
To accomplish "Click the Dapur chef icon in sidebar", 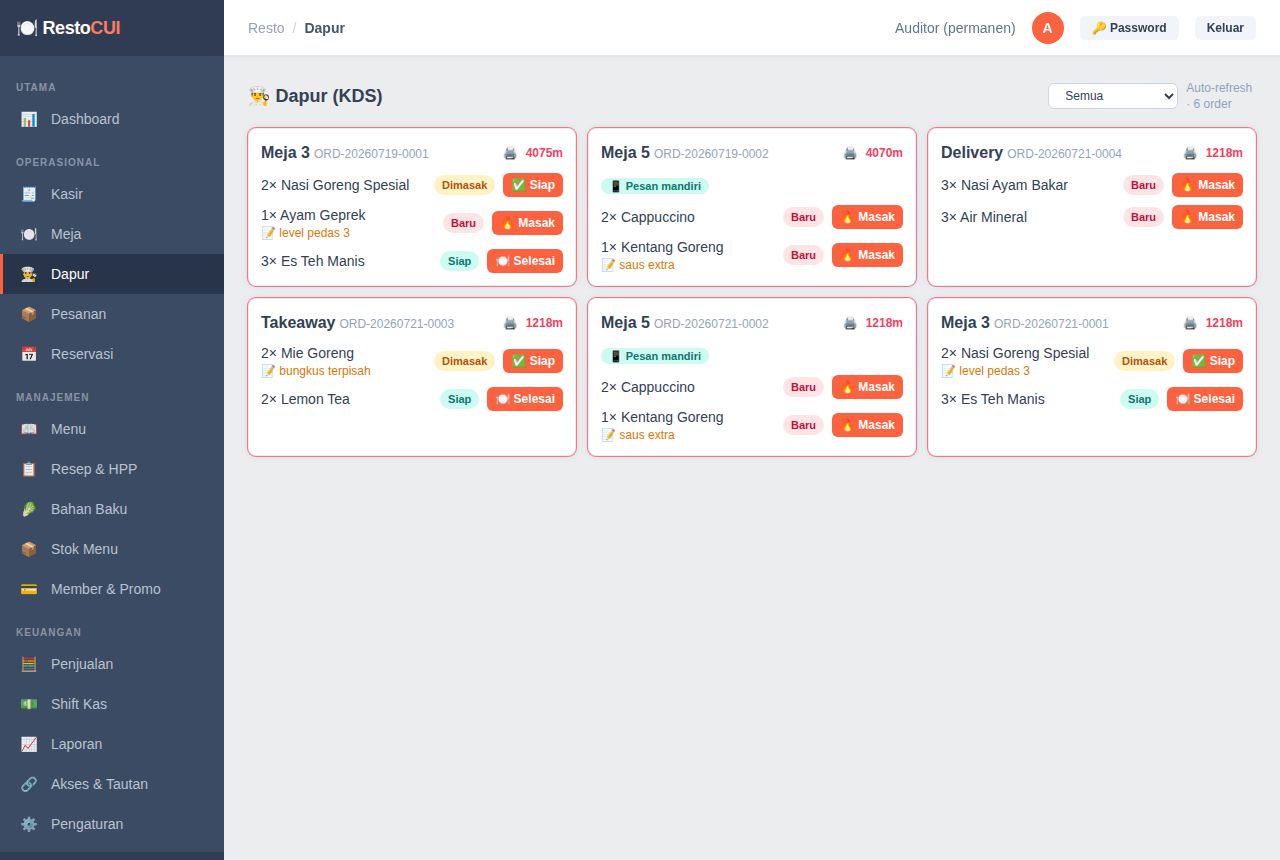I will point(29,274).
